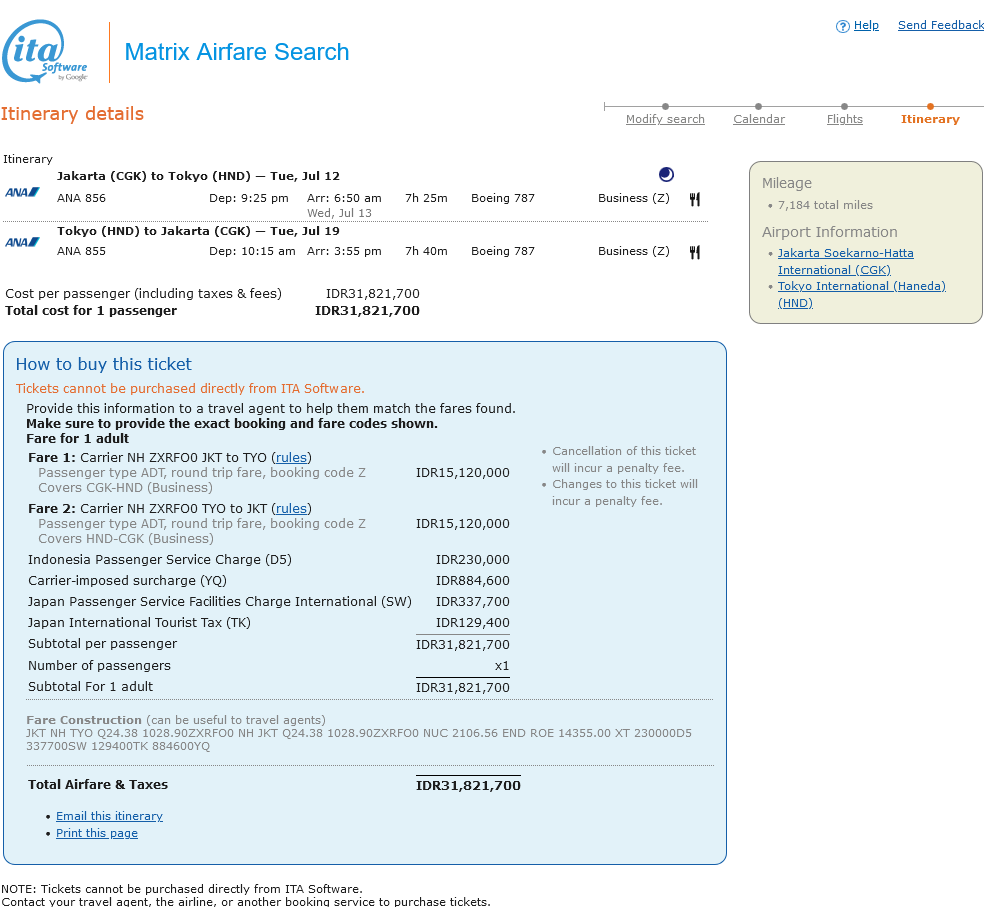Click the Number of passengers x1 value
This screenshot has height=907, width=984.
click(x=502, y=666)
